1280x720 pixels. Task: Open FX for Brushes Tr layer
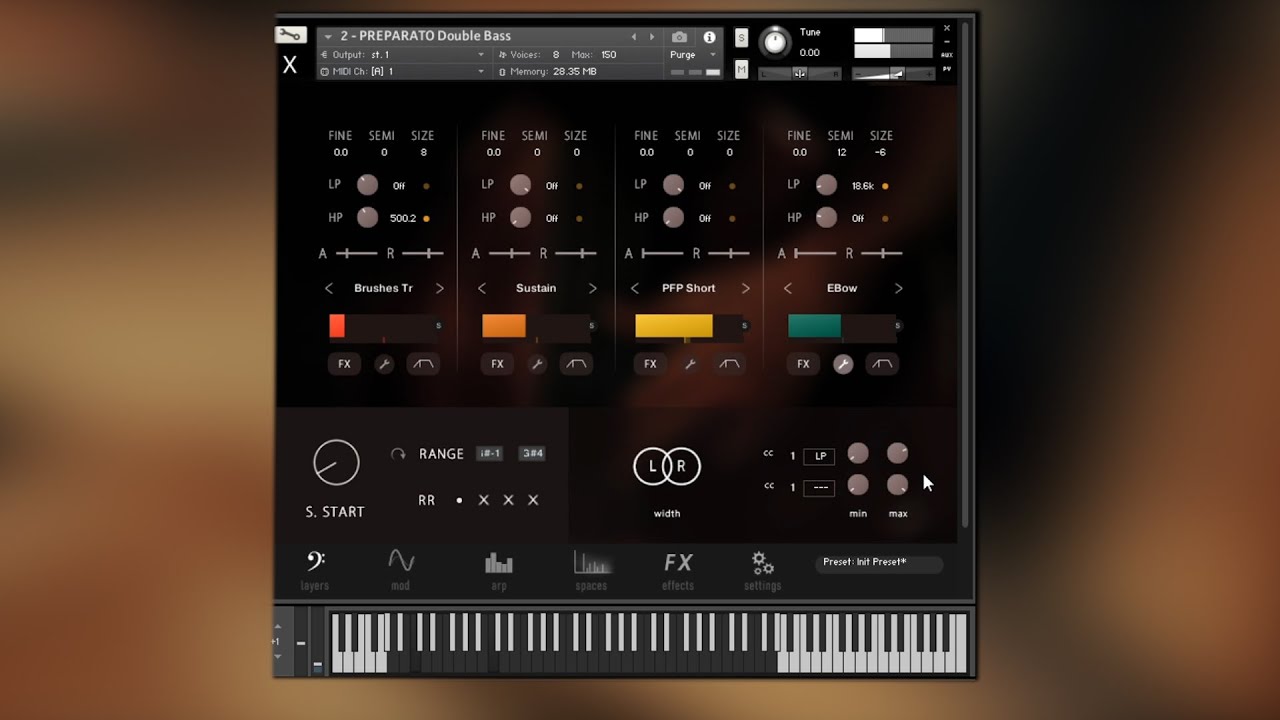(x=344, y=364)
